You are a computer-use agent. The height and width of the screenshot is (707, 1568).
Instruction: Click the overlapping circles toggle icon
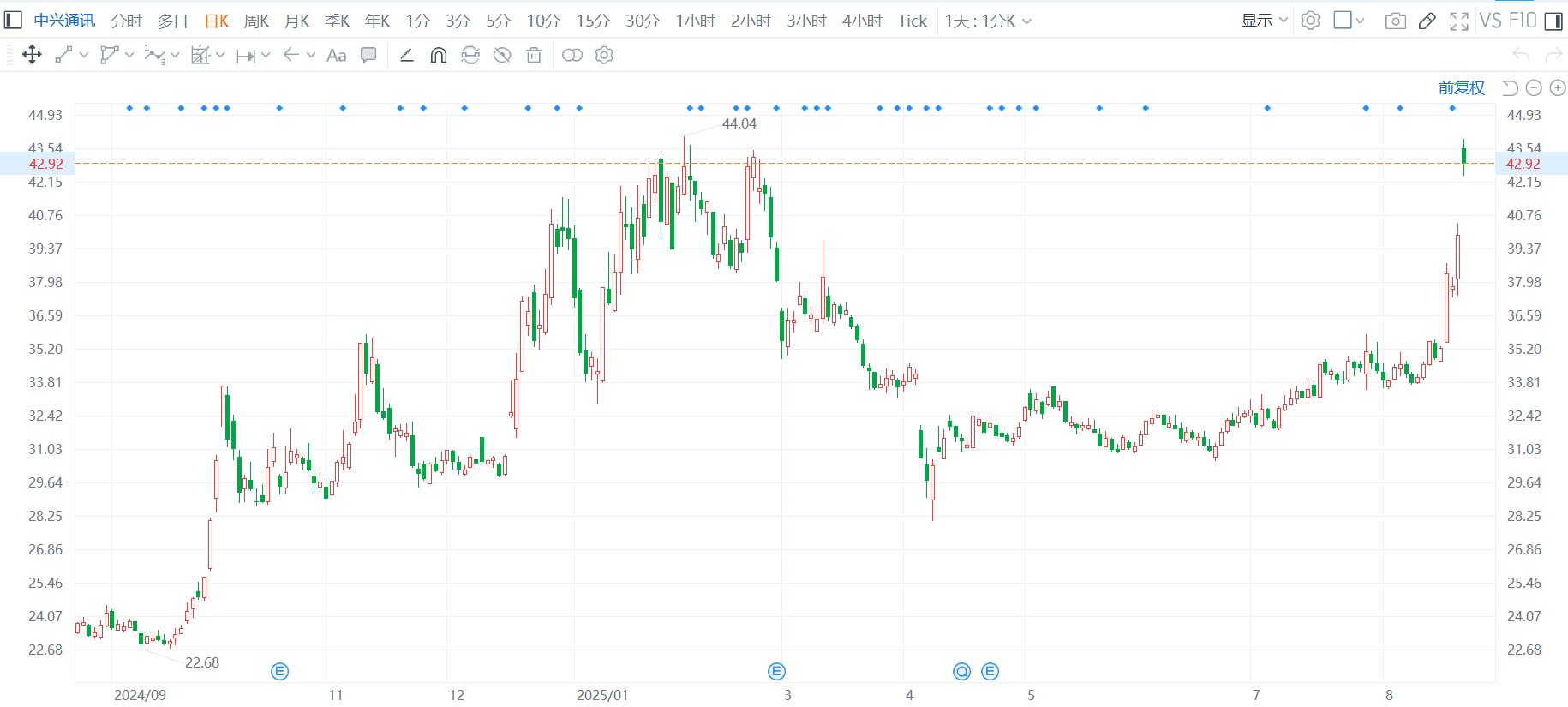point(572,55)
